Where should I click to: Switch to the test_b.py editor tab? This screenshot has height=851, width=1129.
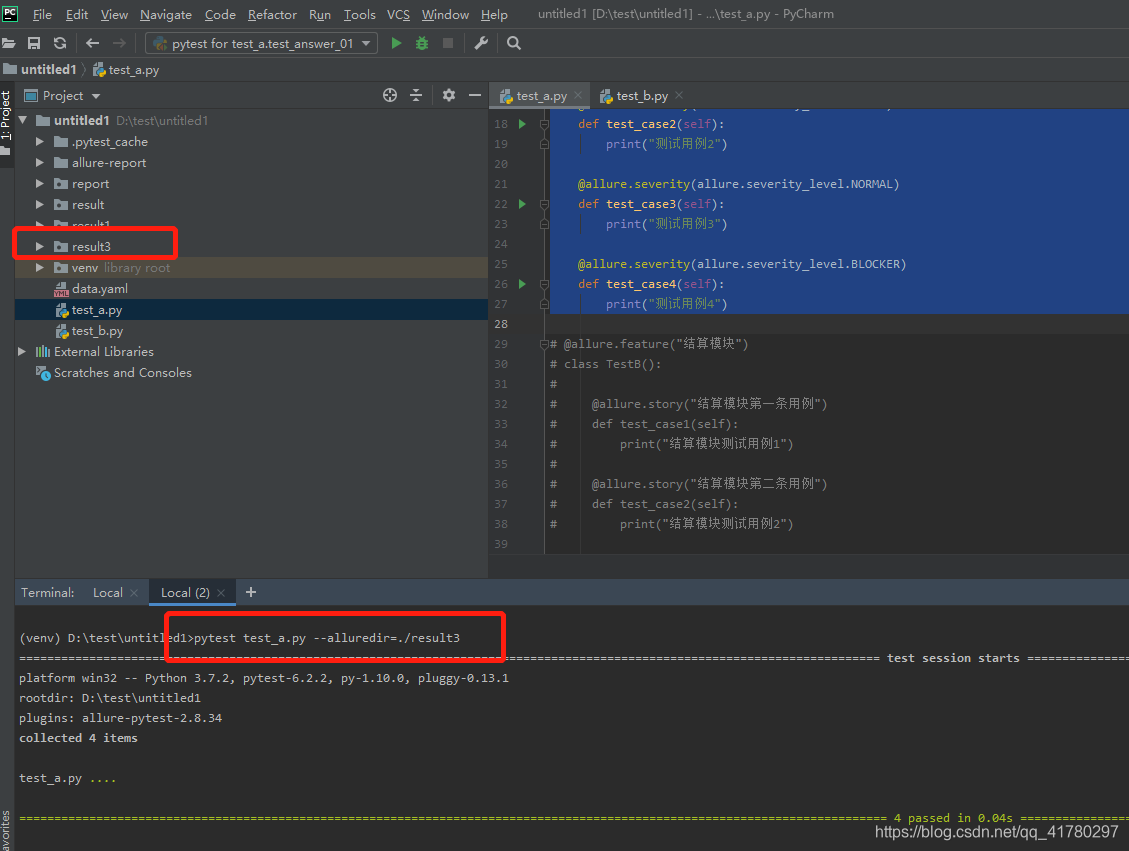pyautogui.click(x=642, y=96)
